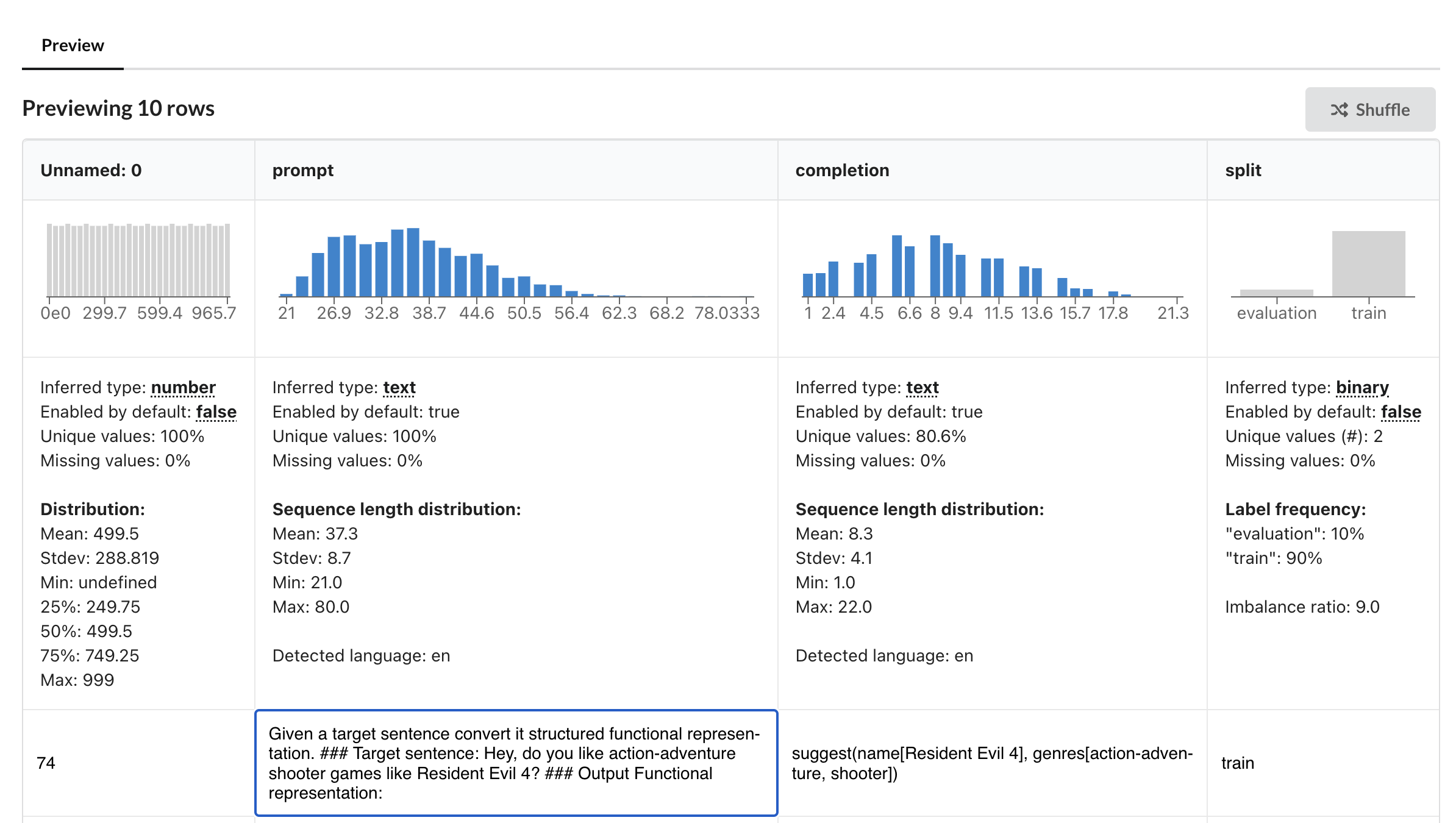
Task: Select the highlighted prompt cell of row 74
Action: tap(516, 763)
